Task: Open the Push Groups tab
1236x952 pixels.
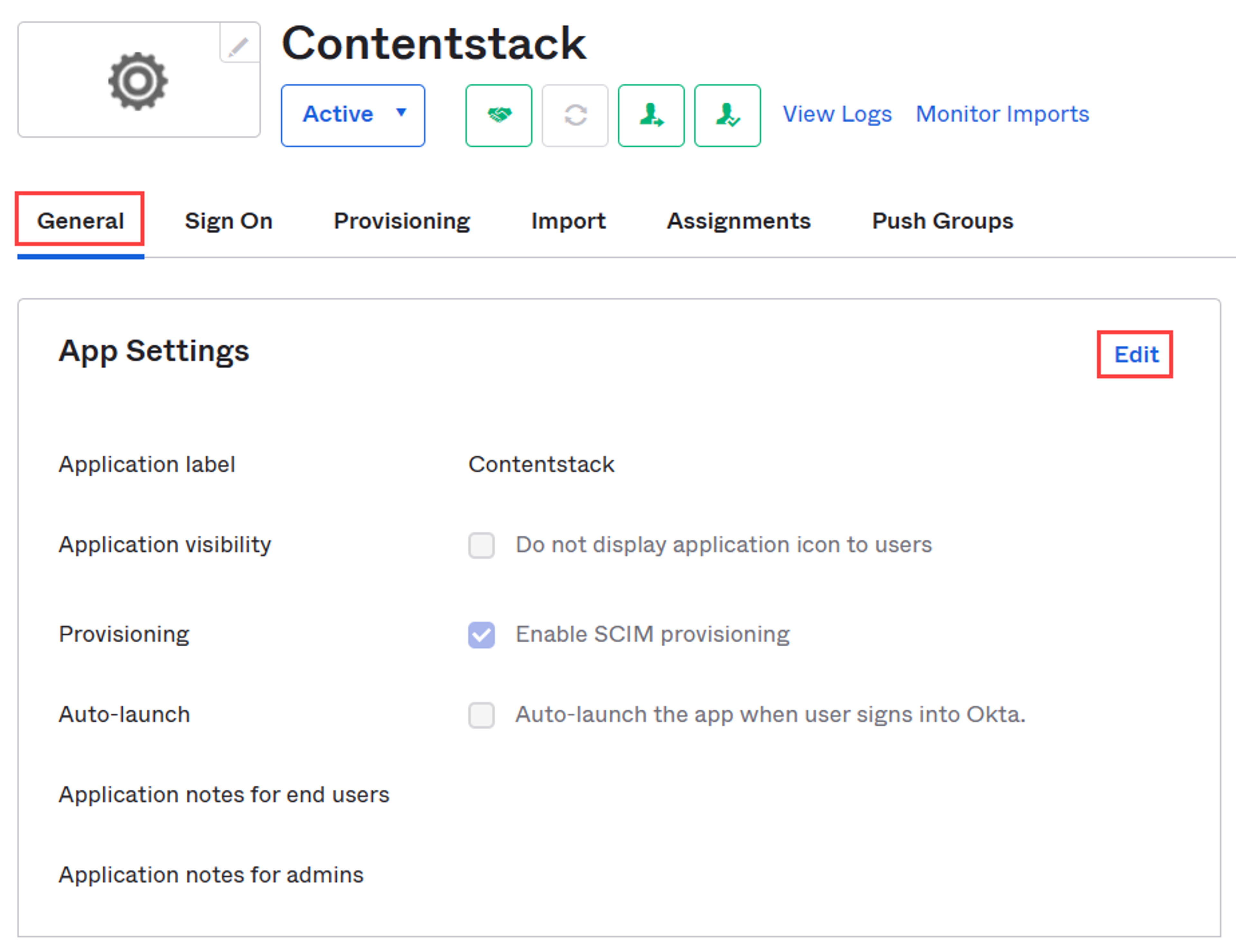Action: 942,221
